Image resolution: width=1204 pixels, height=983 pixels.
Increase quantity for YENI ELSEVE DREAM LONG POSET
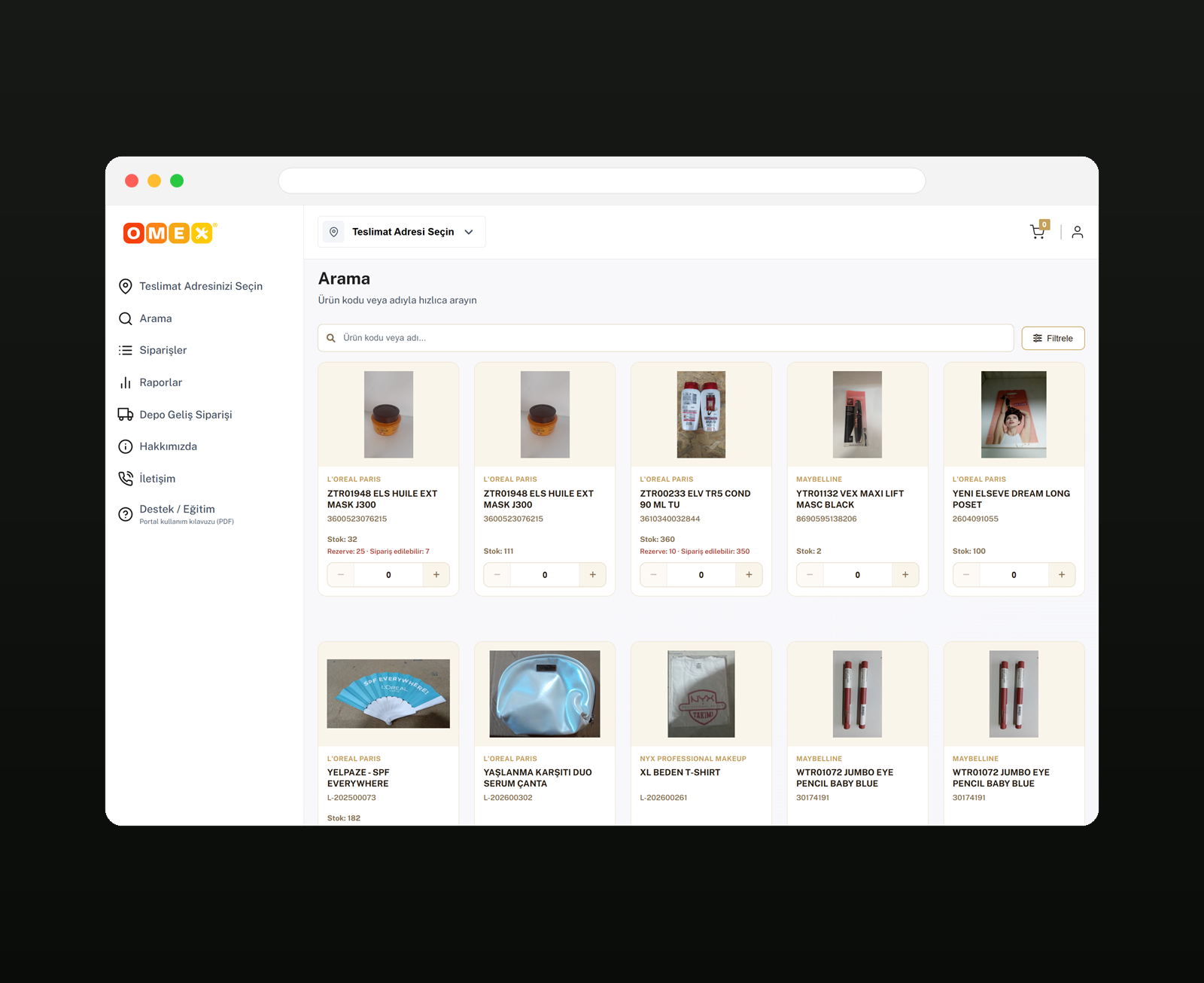click(1062, 575)
